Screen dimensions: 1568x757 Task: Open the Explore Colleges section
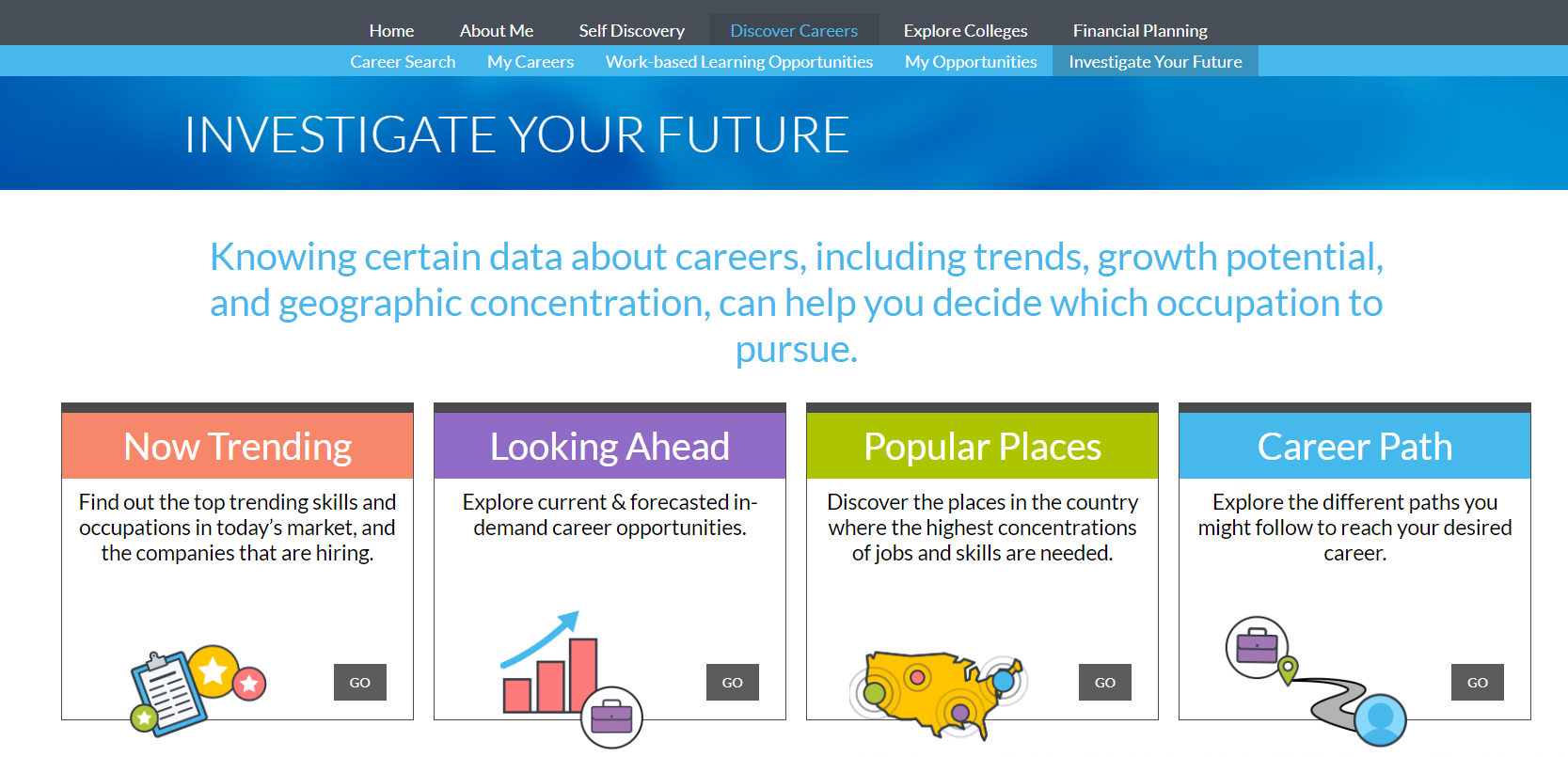tap(965, 30)
